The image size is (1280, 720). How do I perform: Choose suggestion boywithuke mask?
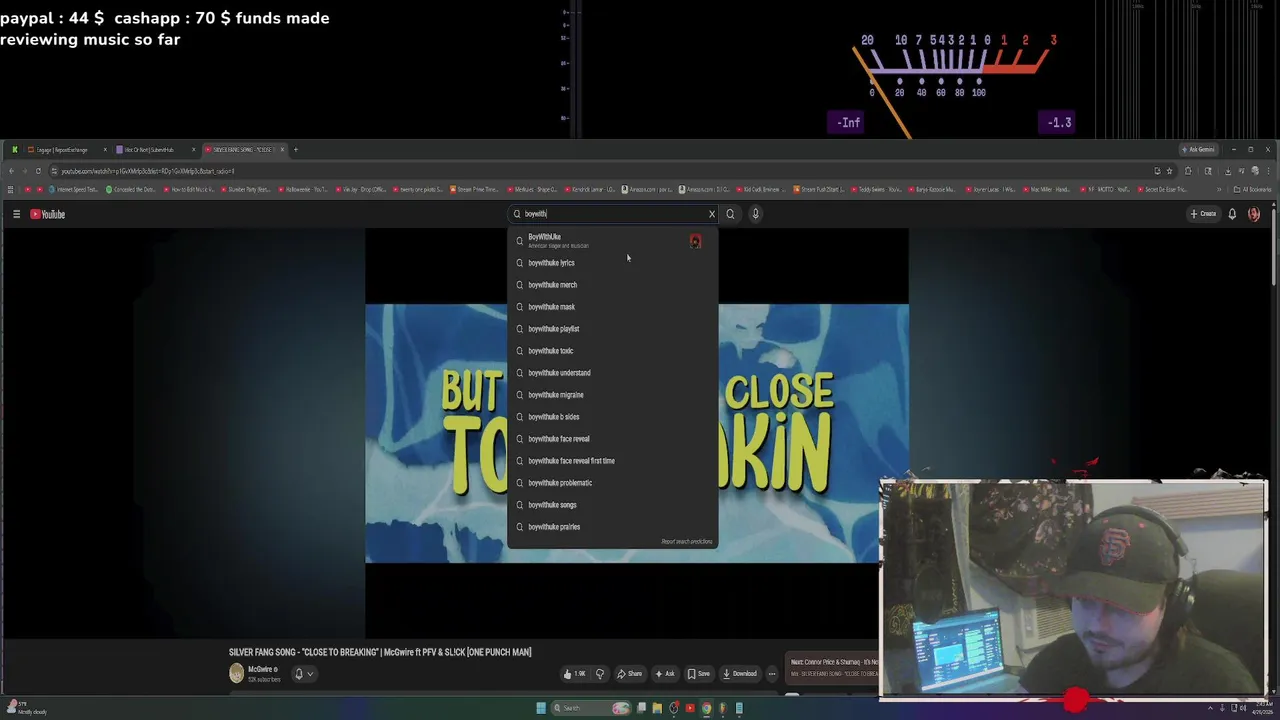coord(612,307)
